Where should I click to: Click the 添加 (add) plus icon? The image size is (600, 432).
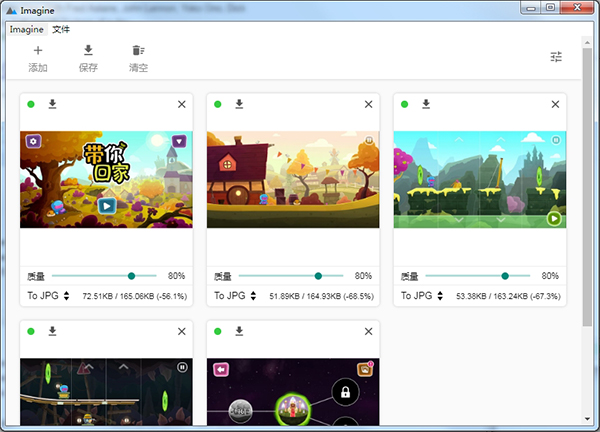(38, 50)
